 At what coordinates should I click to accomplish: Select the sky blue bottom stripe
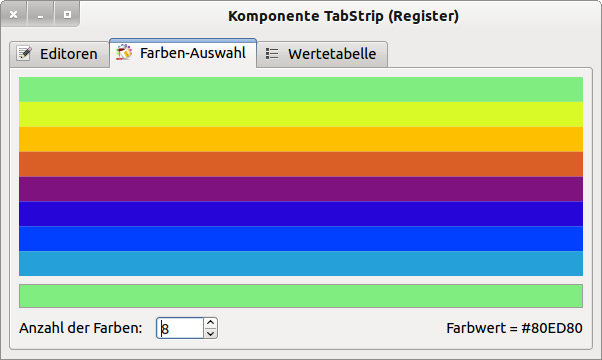tap(301, 264)
